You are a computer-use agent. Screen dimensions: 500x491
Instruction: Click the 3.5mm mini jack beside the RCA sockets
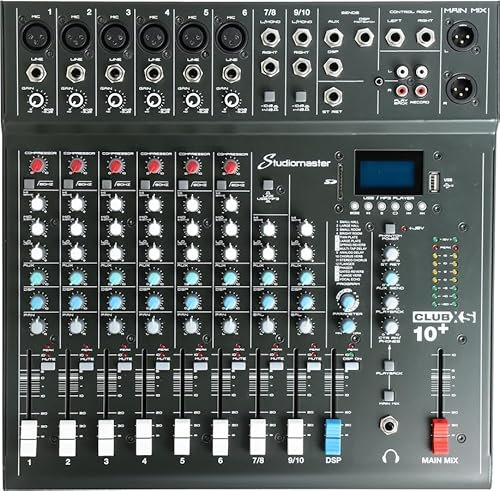(379, 81)
